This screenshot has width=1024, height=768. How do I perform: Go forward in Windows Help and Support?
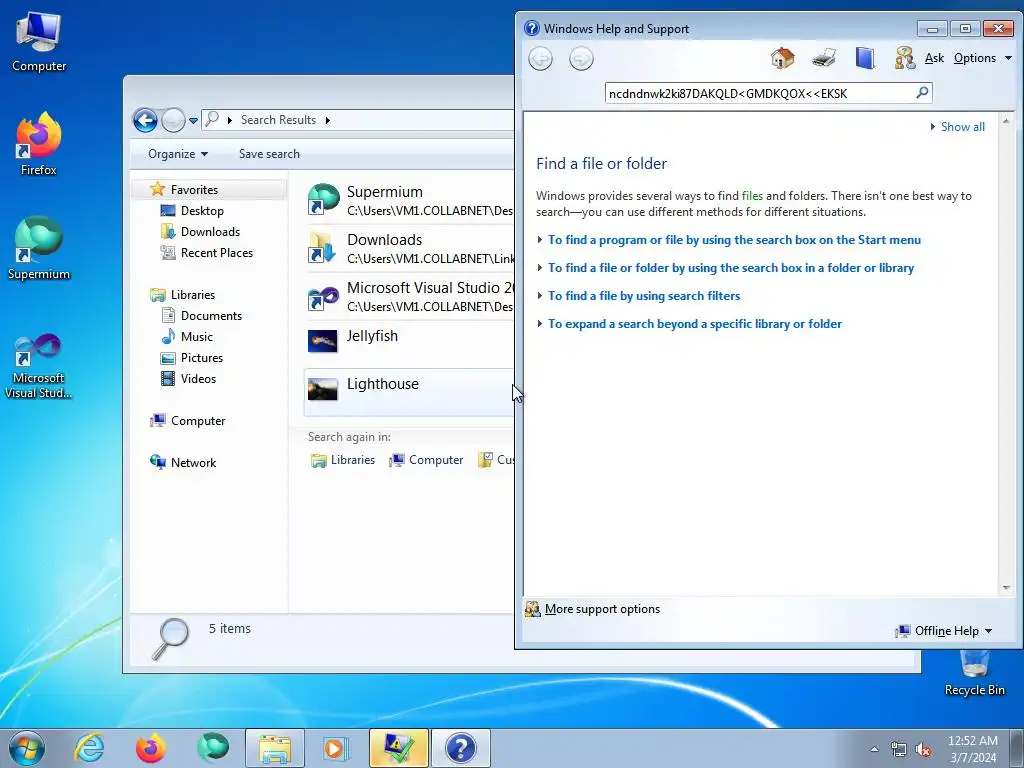pos(581,59)
